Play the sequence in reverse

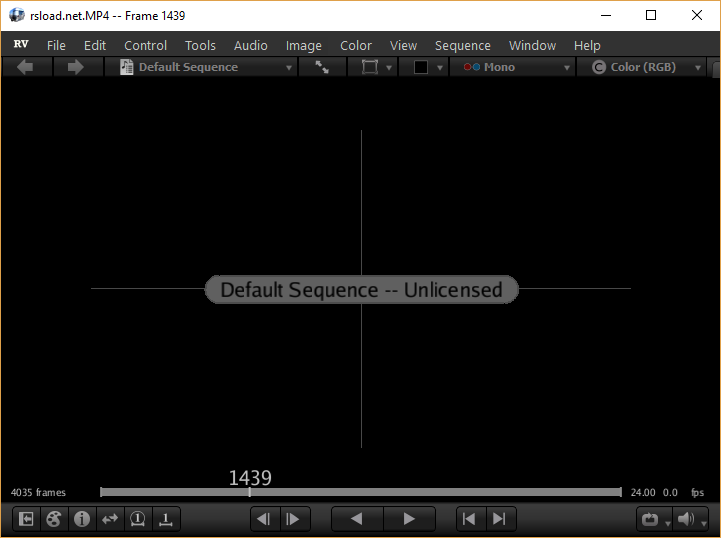[357, 519]
